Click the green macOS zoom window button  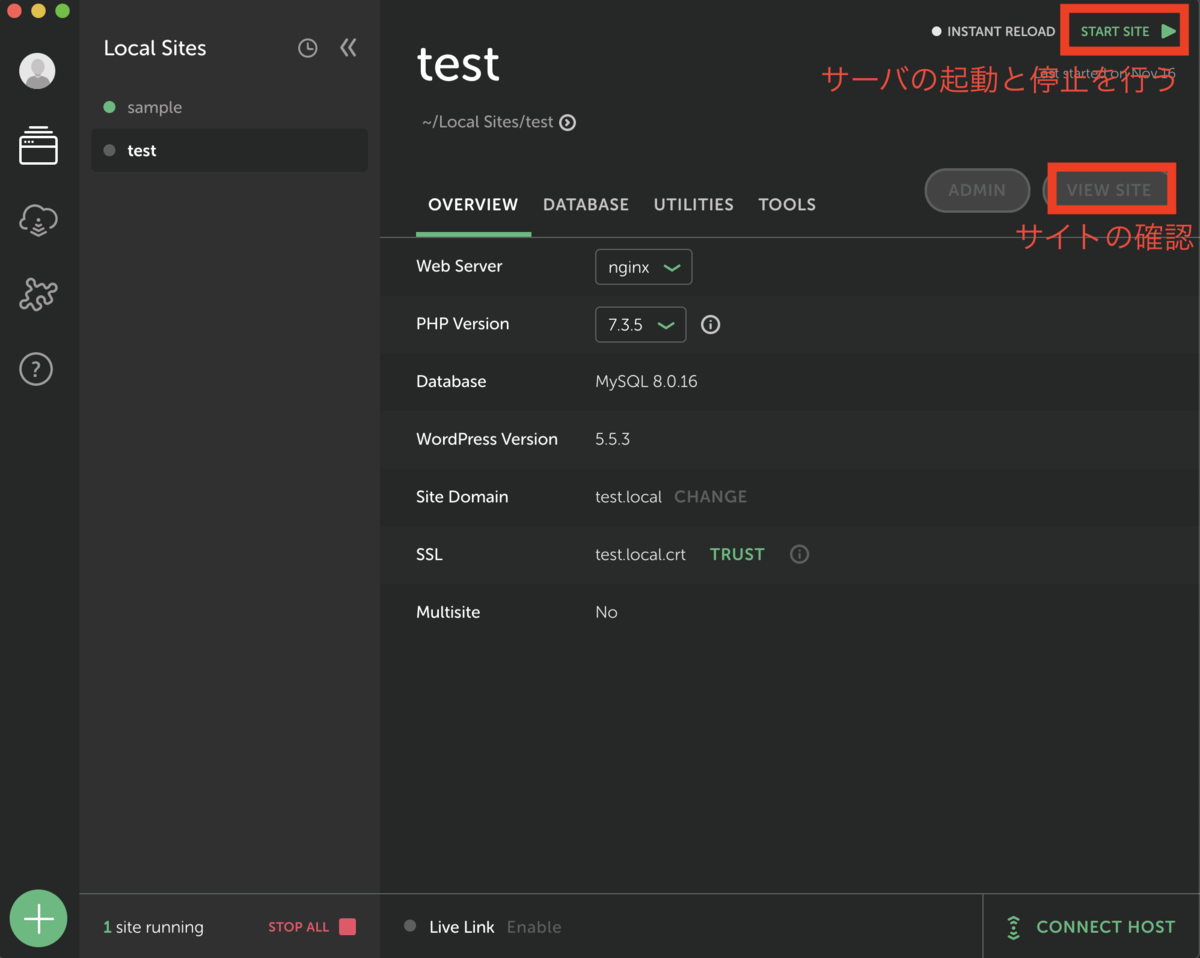pos(62,11)
